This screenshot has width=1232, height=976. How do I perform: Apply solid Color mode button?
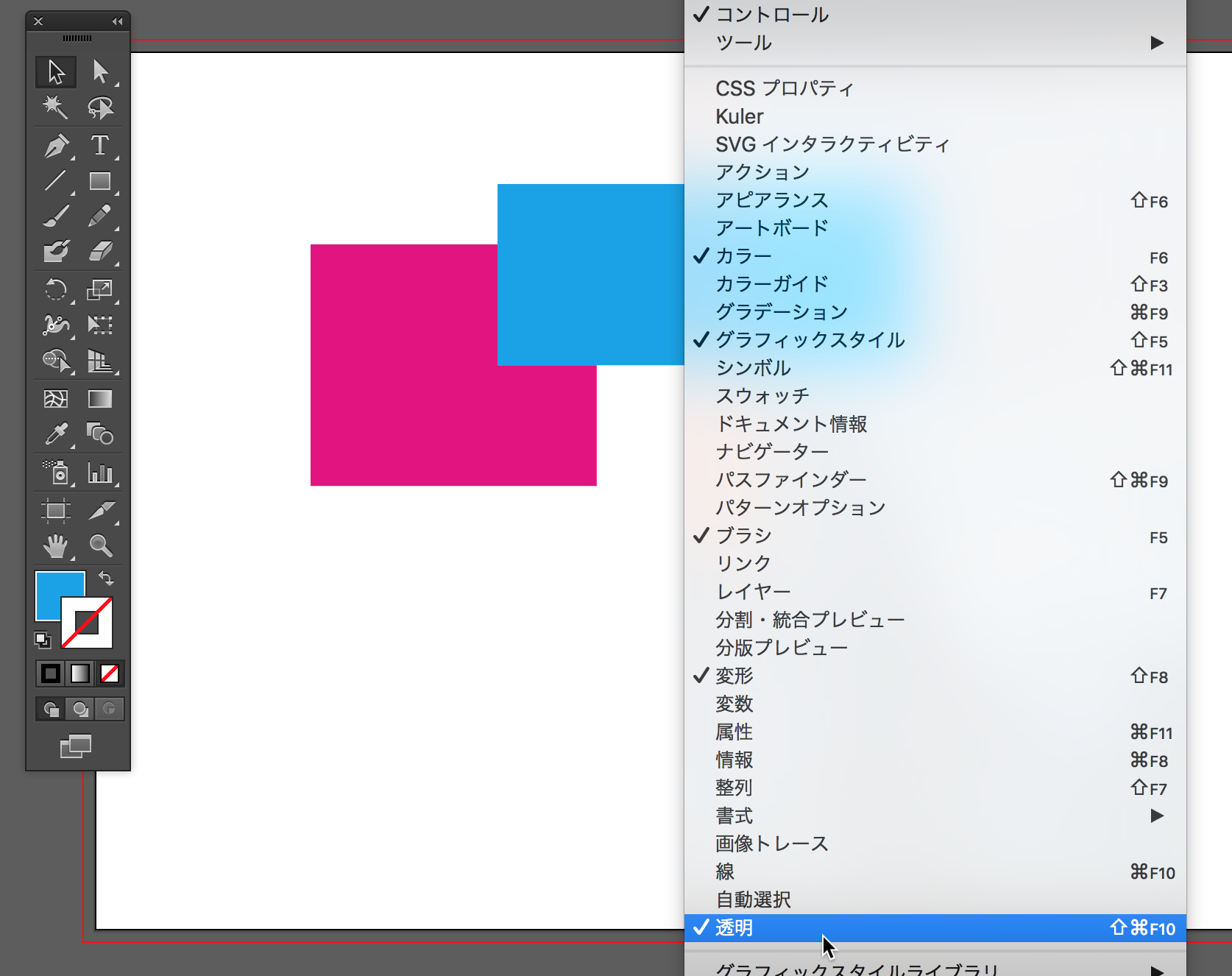click(x=51, y=673)
